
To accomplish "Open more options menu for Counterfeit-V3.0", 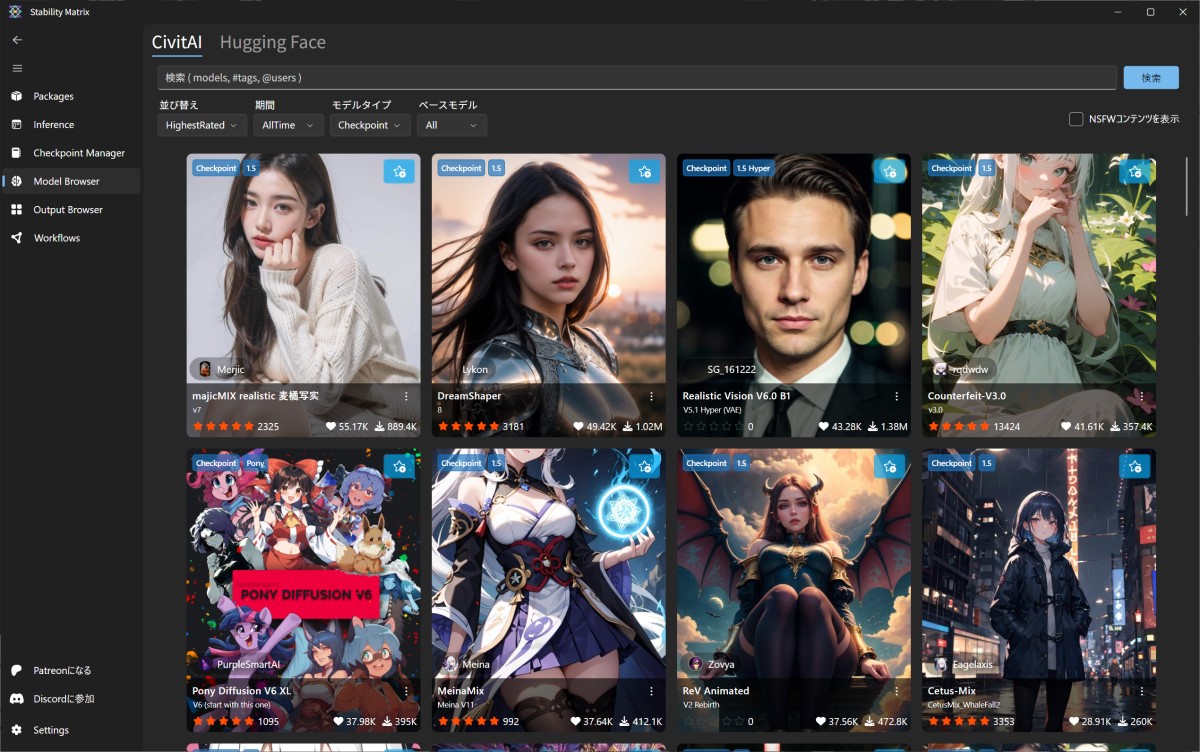I will point(1142,396).
